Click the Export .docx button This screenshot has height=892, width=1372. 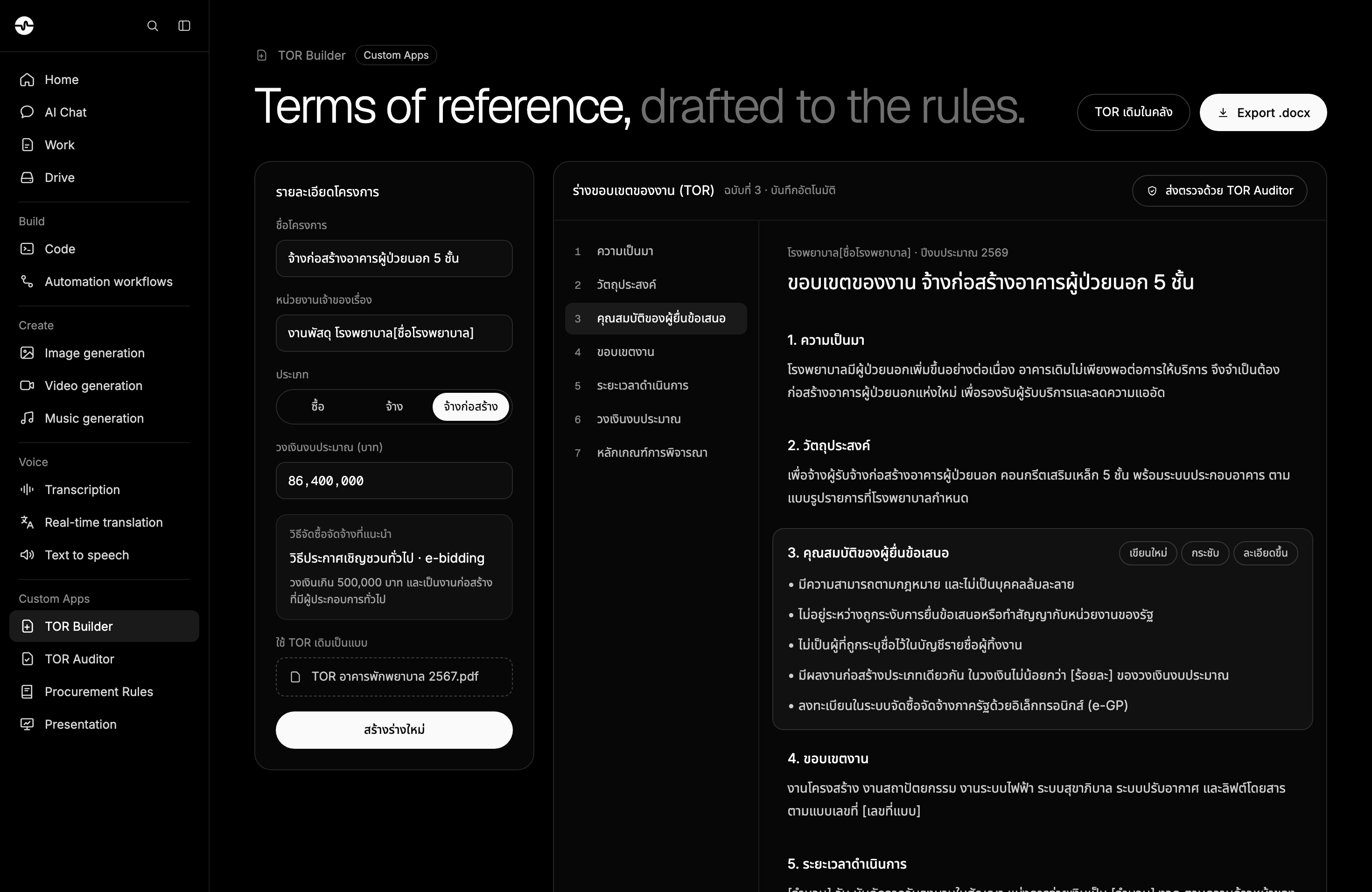coord(1263,112)
